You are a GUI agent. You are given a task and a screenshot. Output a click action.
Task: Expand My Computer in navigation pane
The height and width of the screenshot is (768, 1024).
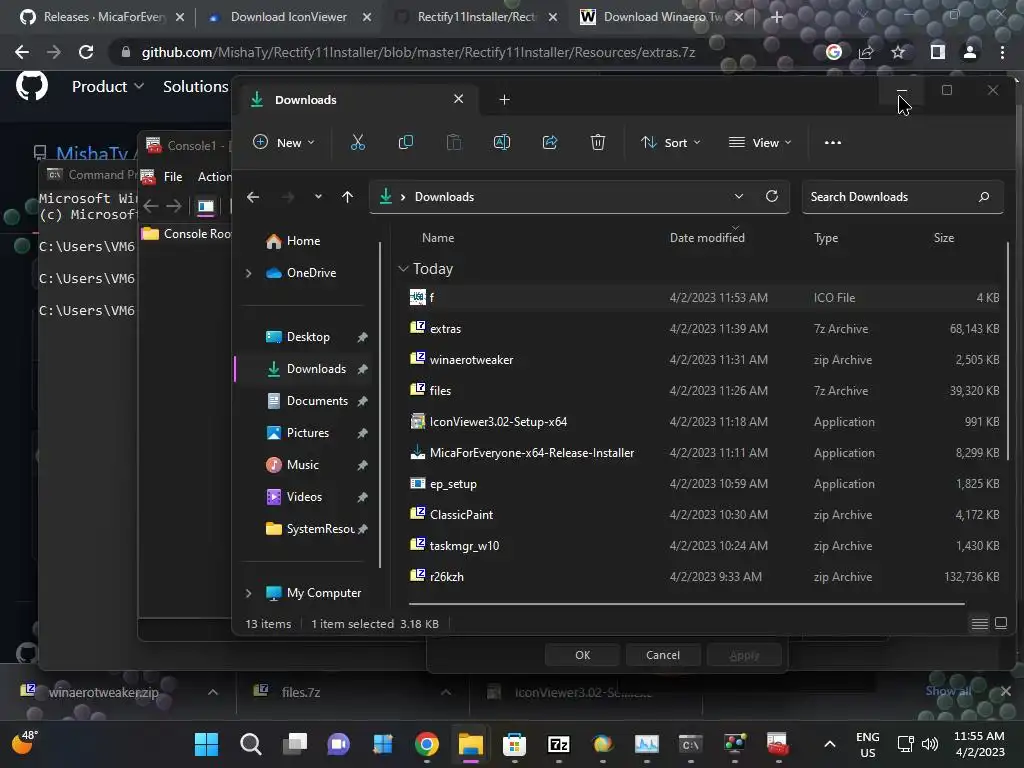coord(248,593)
